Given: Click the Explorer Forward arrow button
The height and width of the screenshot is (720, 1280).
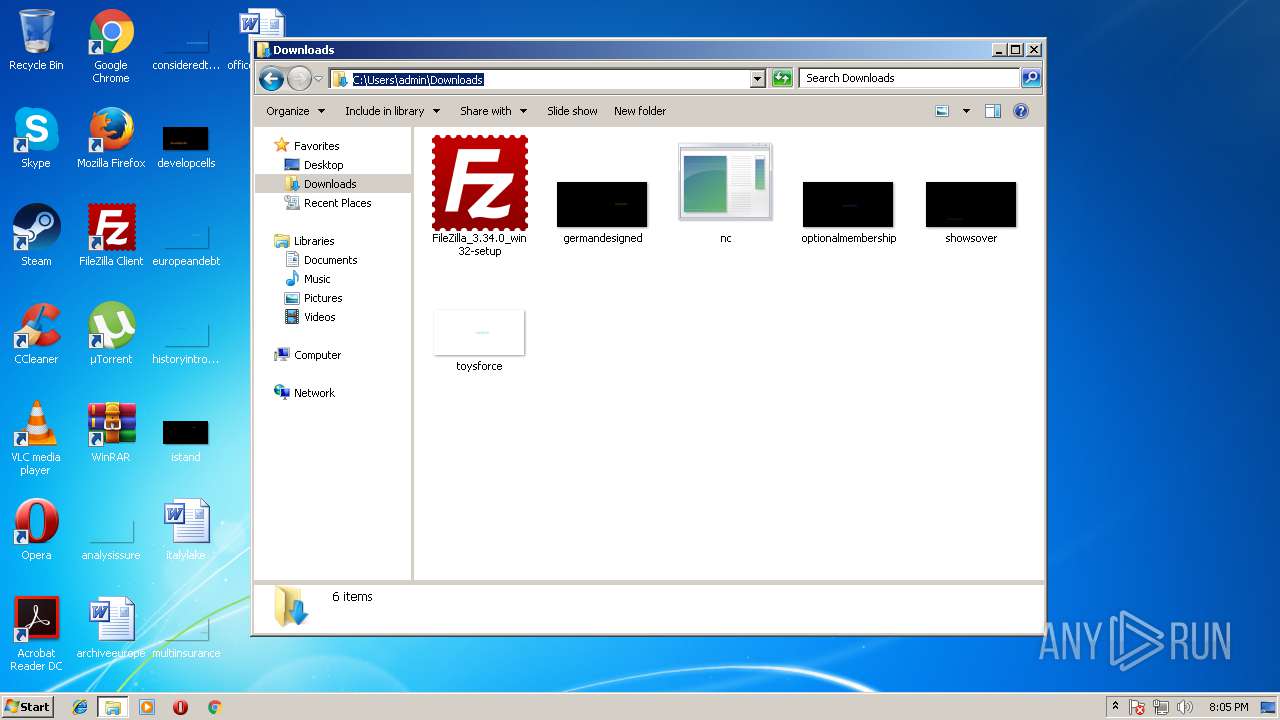Looking at the screenshot, I should [299, 78].
